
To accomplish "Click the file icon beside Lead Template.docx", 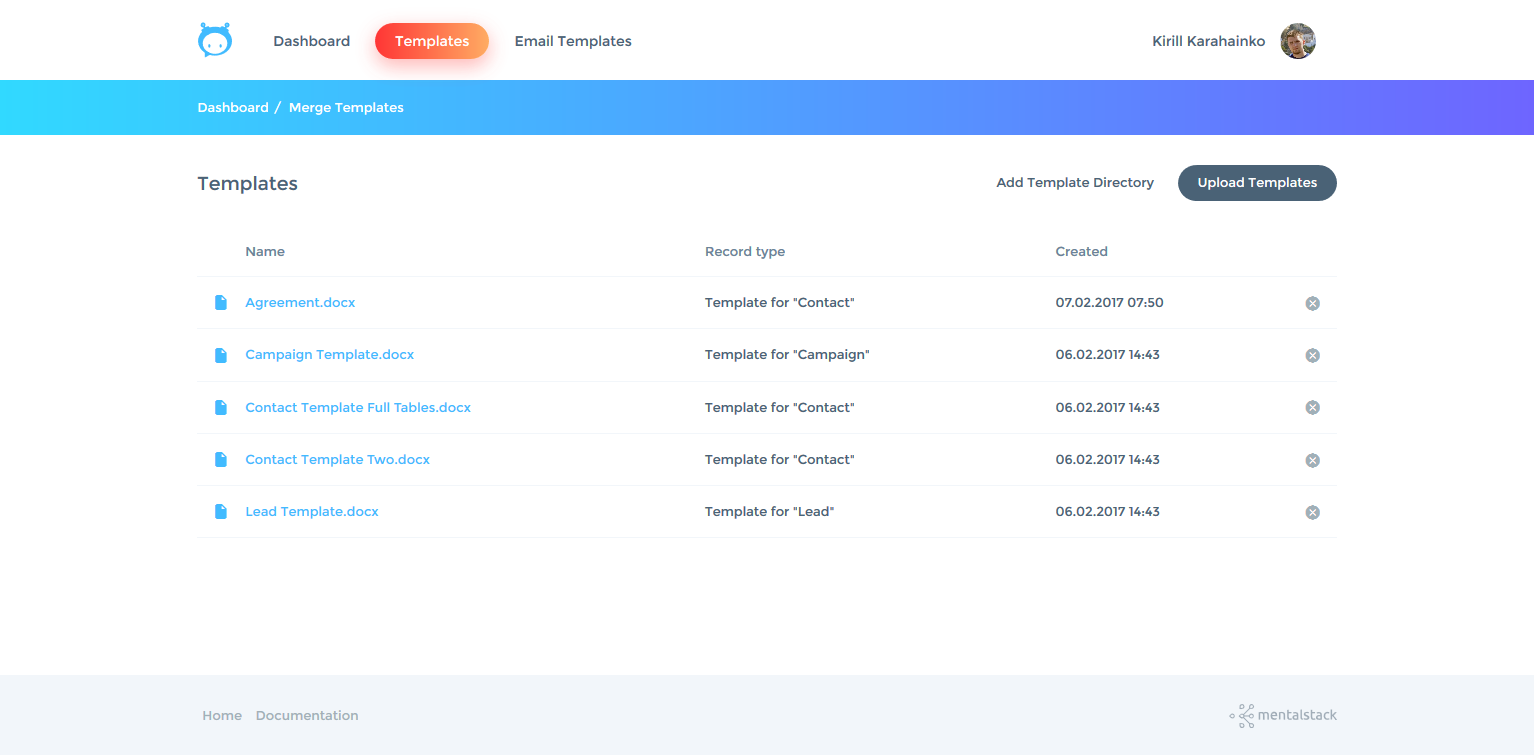I will click(221, 512).
